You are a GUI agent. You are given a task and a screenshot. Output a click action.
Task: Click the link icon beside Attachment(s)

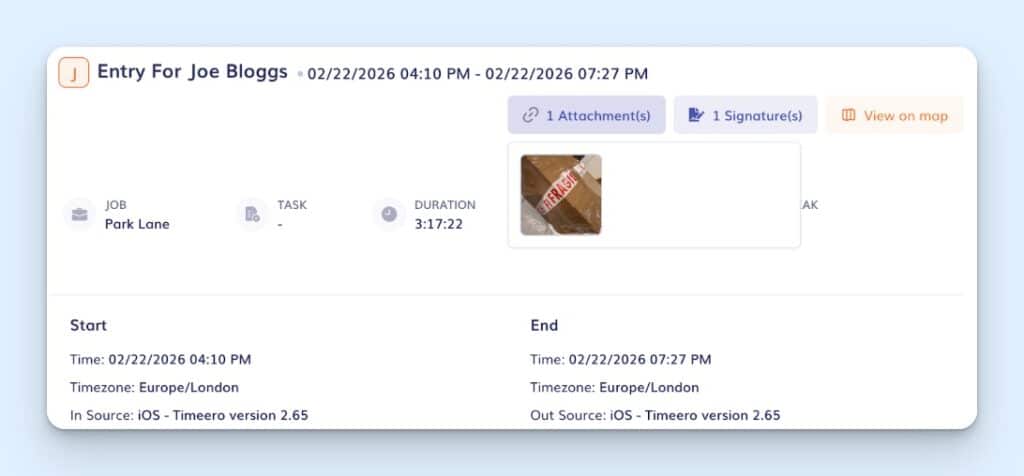(531, 115)
